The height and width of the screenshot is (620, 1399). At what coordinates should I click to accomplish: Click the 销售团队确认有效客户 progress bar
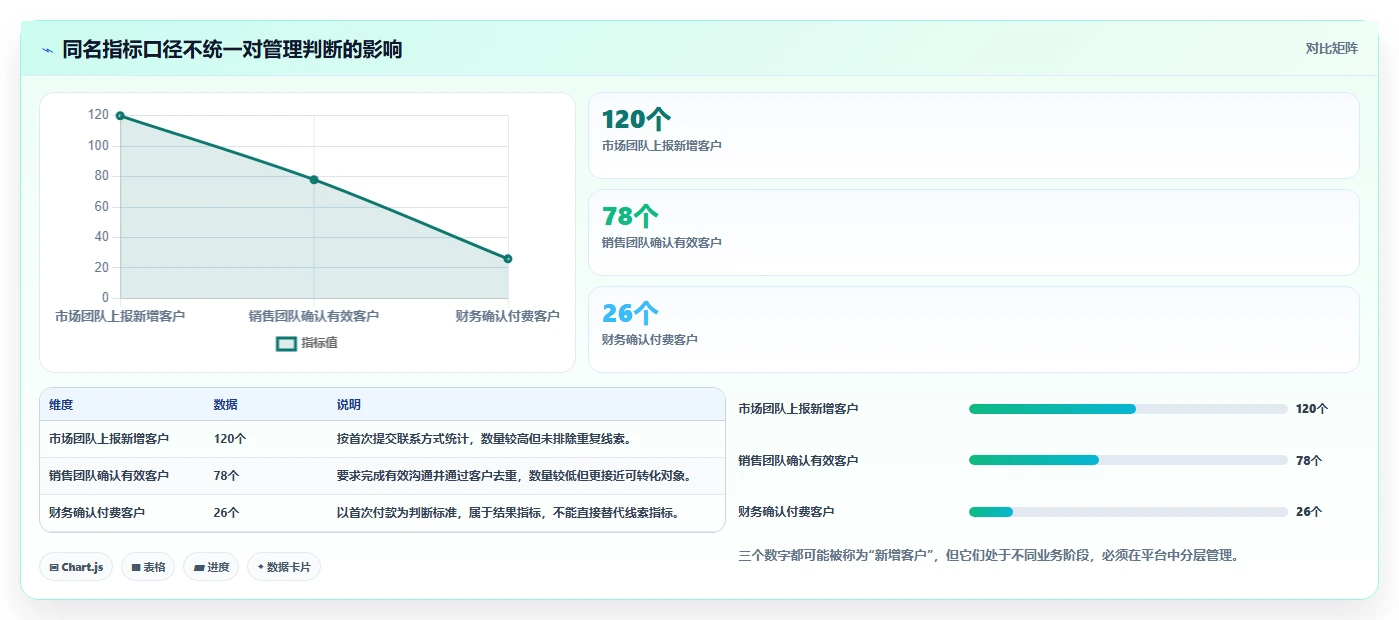tap(1128, 460)
